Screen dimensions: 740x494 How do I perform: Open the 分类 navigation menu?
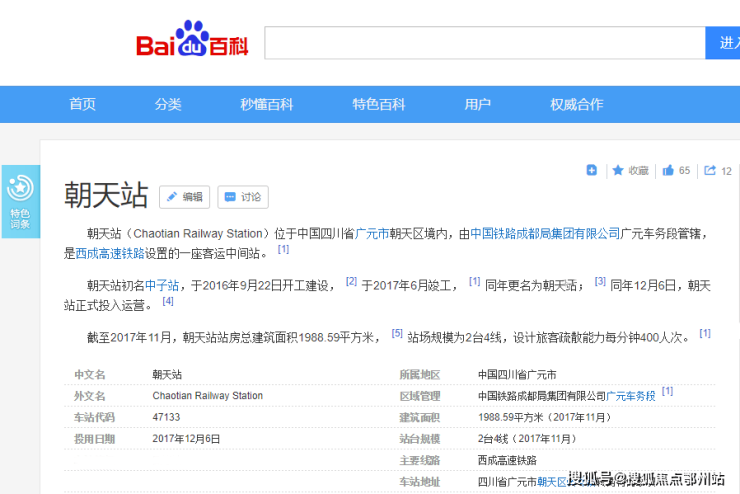pos(168,104)
